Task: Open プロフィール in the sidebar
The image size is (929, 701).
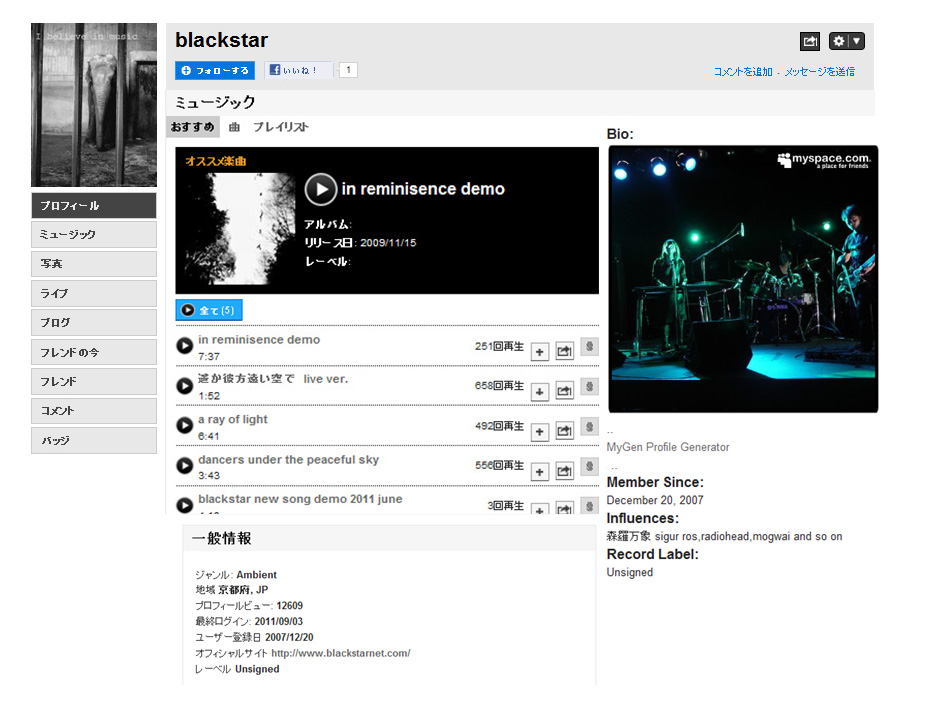Action: click(x=94, y=206)
